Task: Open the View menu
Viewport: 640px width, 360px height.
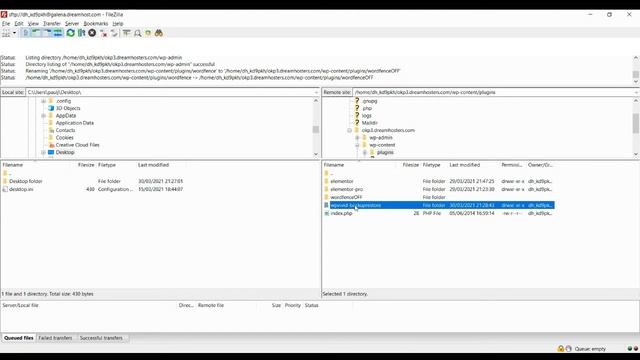Action: pyautogui.click(x=33, y=24)
